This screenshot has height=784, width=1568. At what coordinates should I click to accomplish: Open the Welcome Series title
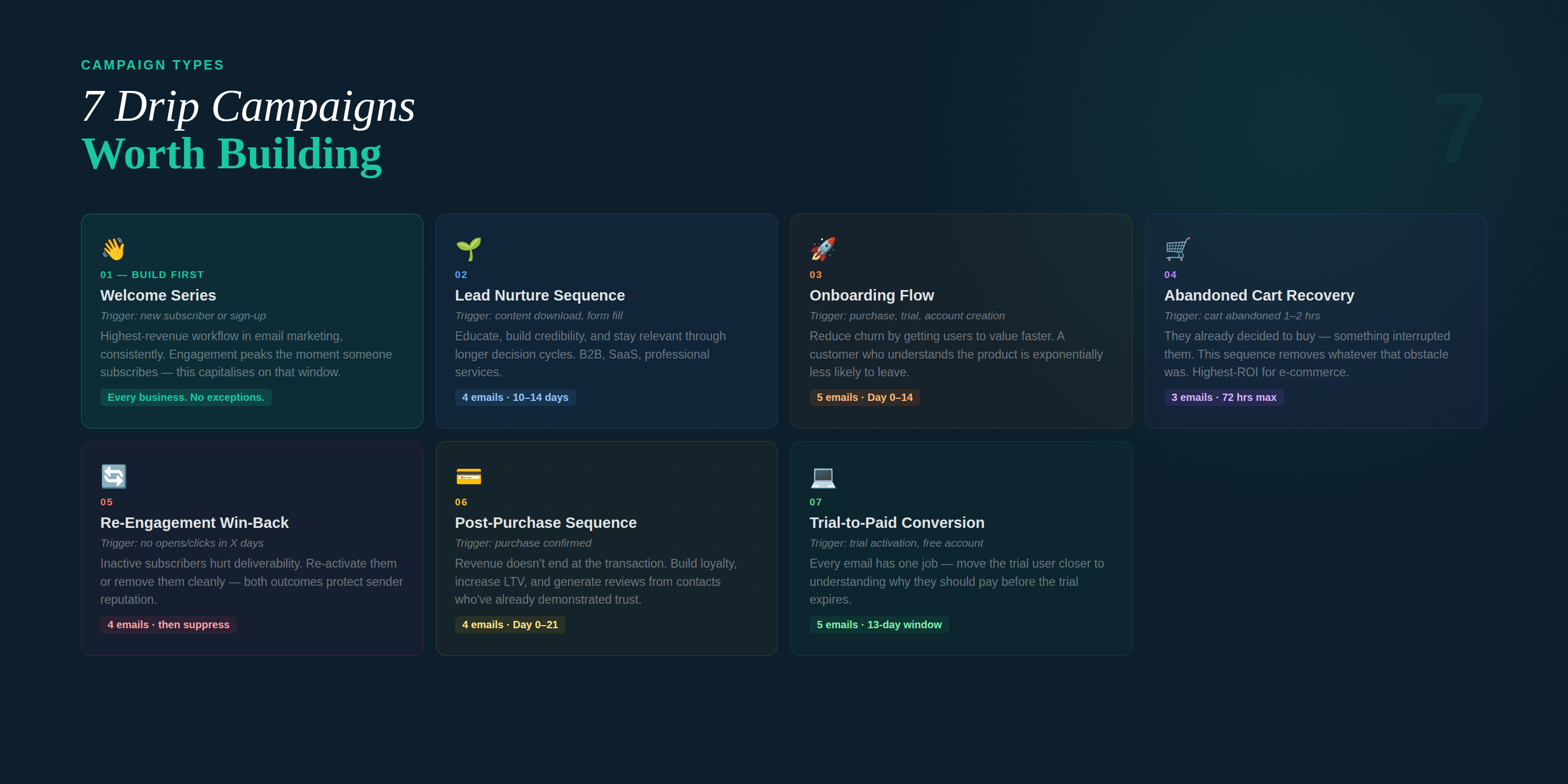(x=158, y=295)
